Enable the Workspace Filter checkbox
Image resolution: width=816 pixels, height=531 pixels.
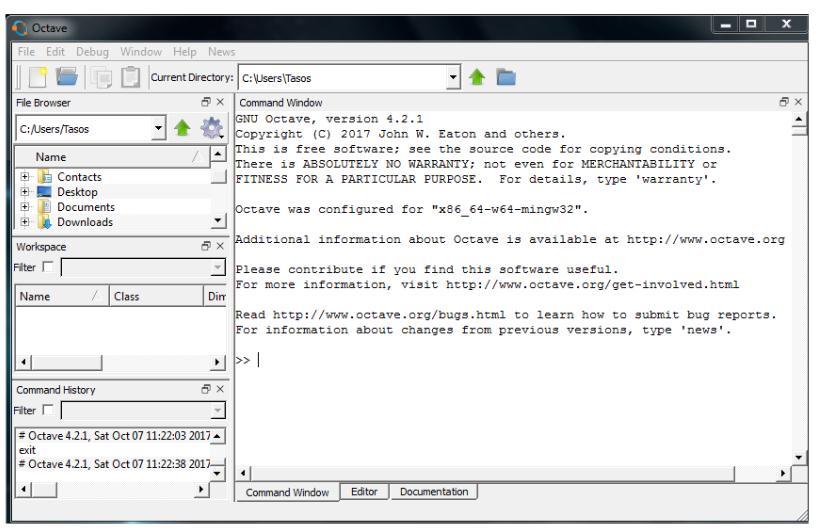[48, 267]
